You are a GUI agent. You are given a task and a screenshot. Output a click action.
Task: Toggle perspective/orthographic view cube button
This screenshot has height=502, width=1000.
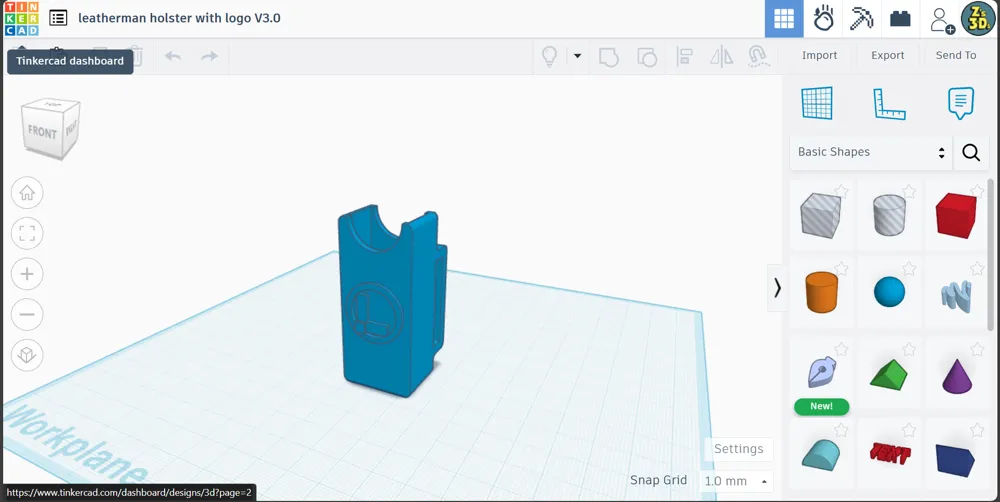(27, 355)
